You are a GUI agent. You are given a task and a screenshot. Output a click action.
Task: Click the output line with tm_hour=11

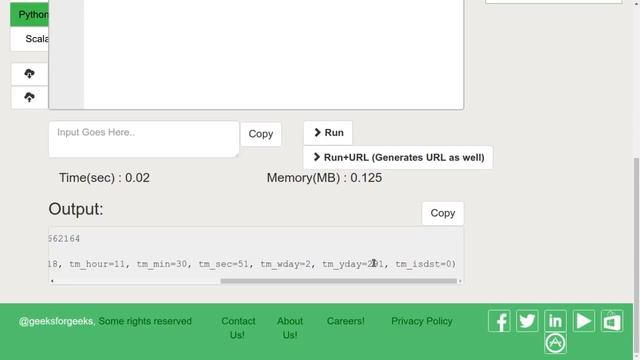252,264
